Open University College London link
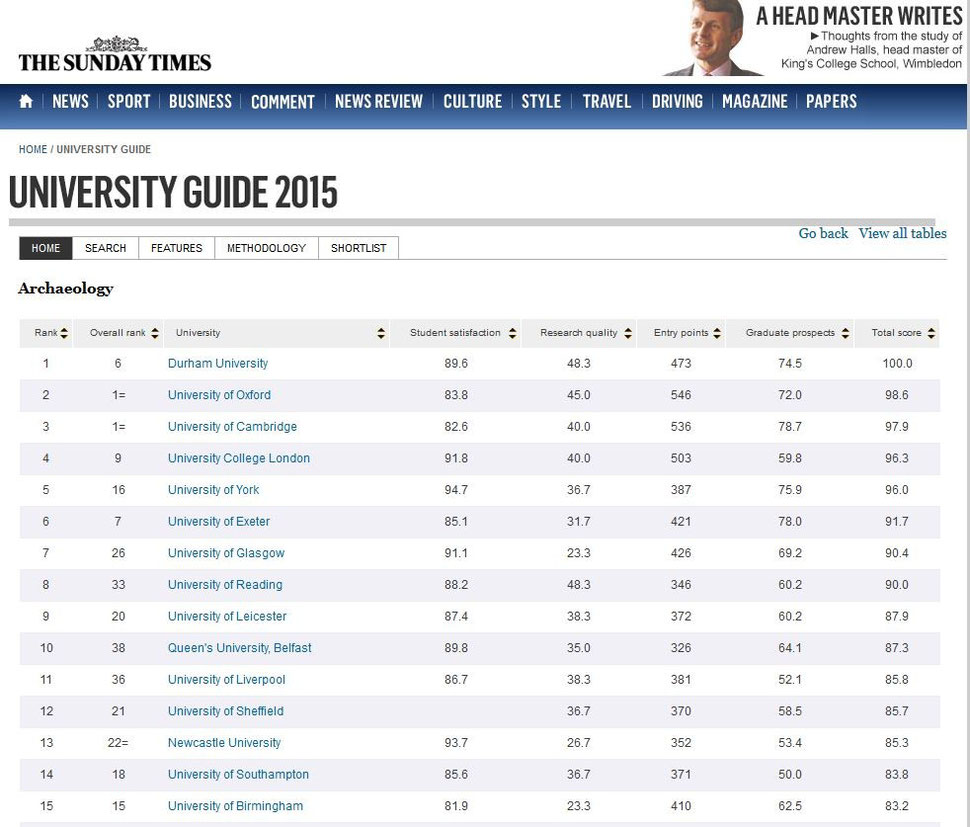The height and width of the screenshot is (827, 970). coord(239,458)
